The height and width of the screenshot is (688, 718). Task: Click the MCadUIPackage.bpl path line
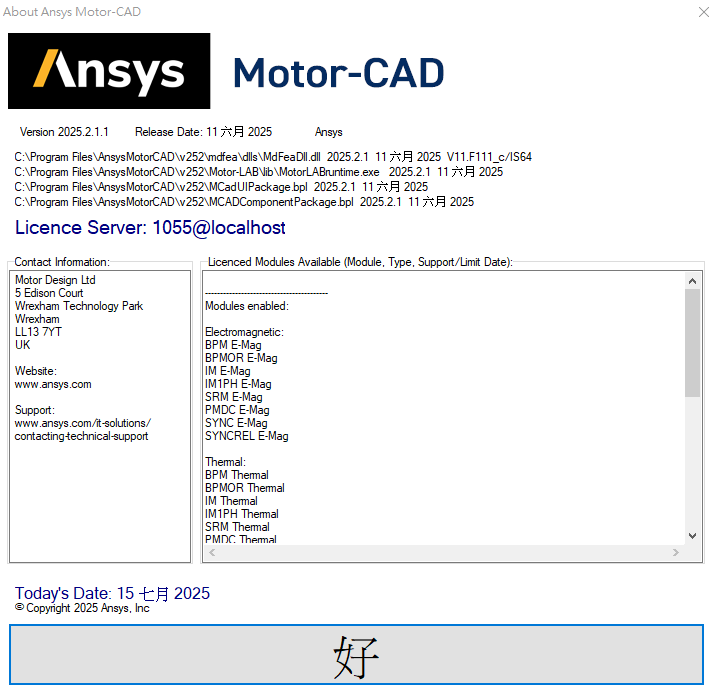[x=221, y=187]
